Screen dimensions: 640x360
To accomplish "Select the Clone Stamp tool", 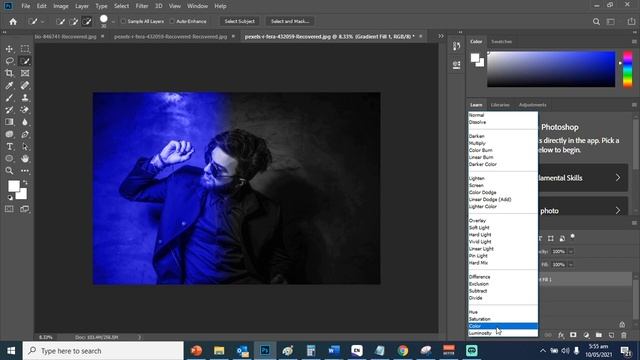I will pos(25,98).
